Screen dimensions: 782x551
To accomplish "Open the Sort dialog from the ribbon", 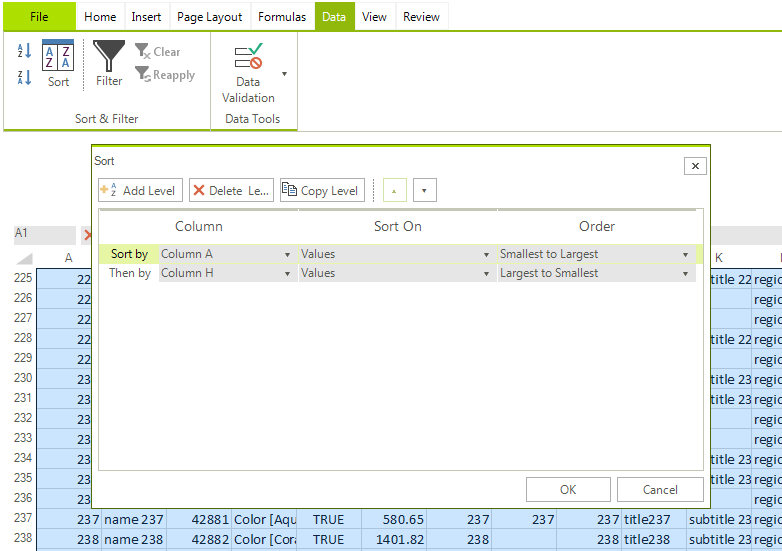I will 58,64.
